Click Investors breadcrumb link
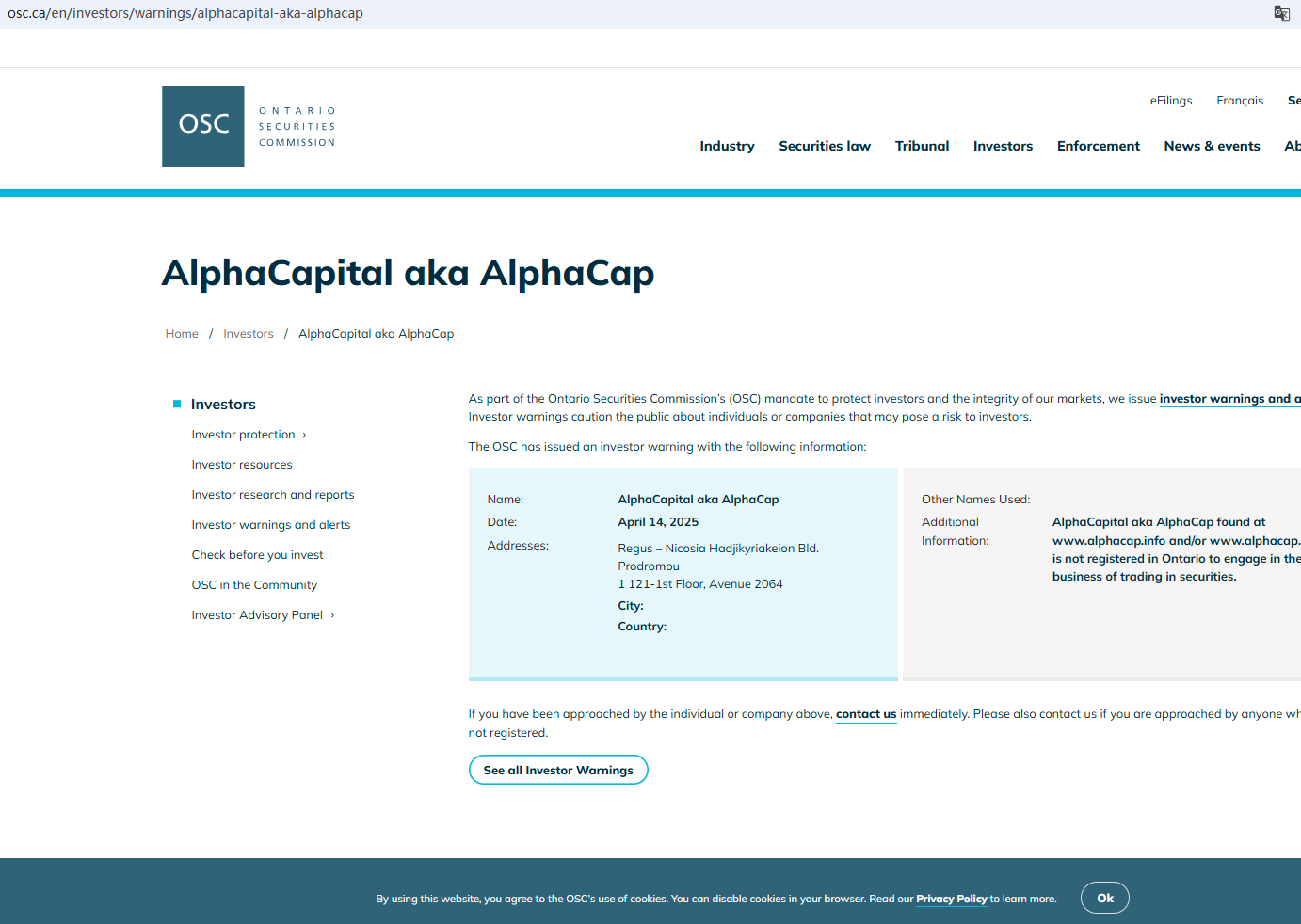Viewport: 1301px width, 924px height. pyautogui.click(x=249, y=334)
